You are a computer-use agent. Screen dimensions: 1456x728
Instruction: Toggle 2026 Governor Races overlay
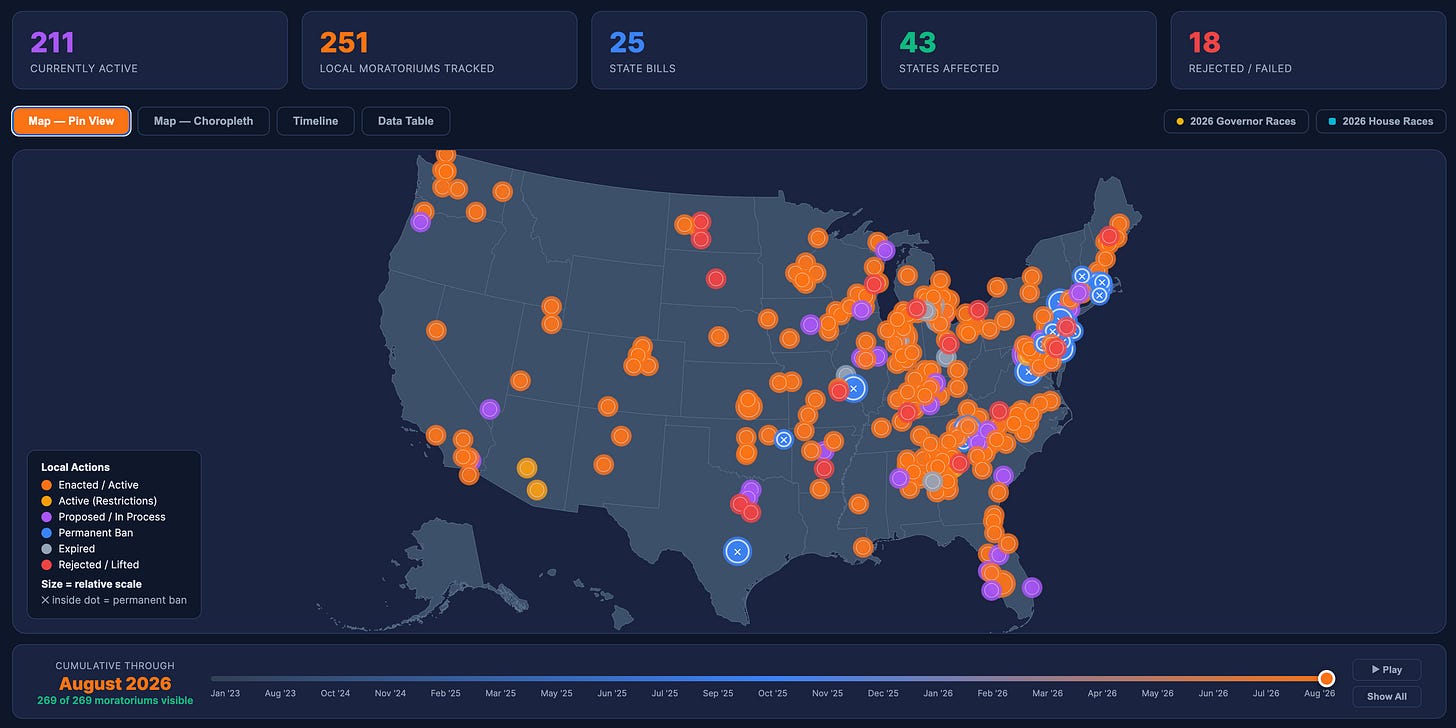click(1236, 121)
